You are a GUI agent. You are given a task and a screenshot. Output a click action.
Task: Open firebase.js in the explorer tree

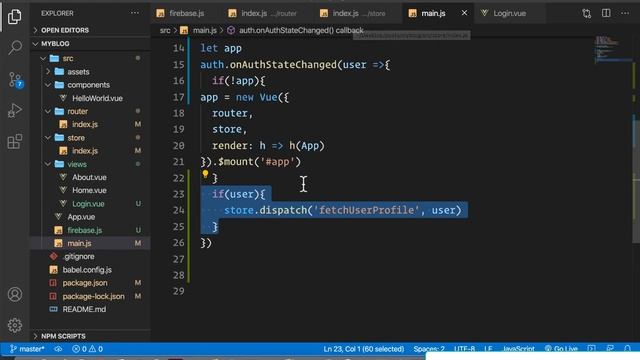(x=84, y=230)
